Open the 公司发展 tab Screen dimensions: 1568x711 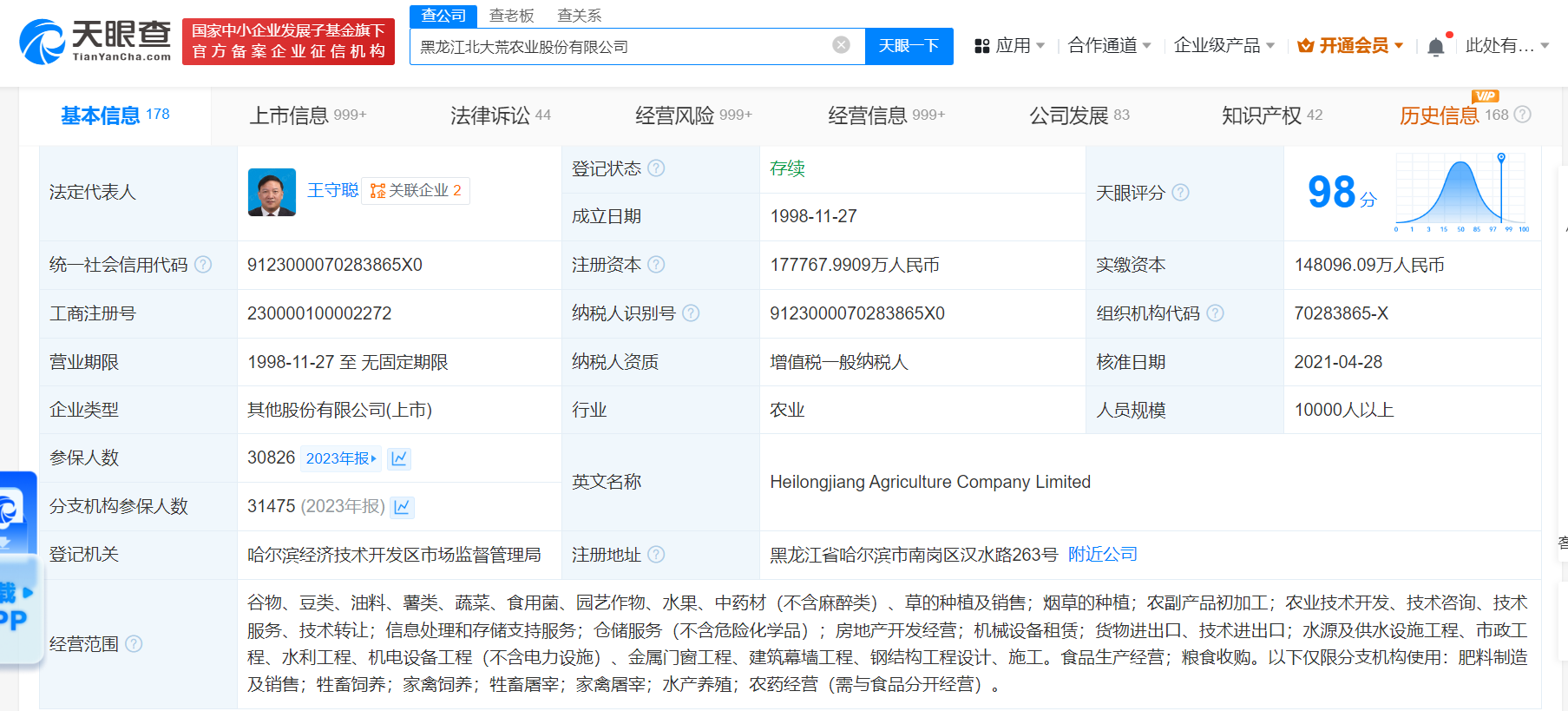point(1079,115)
